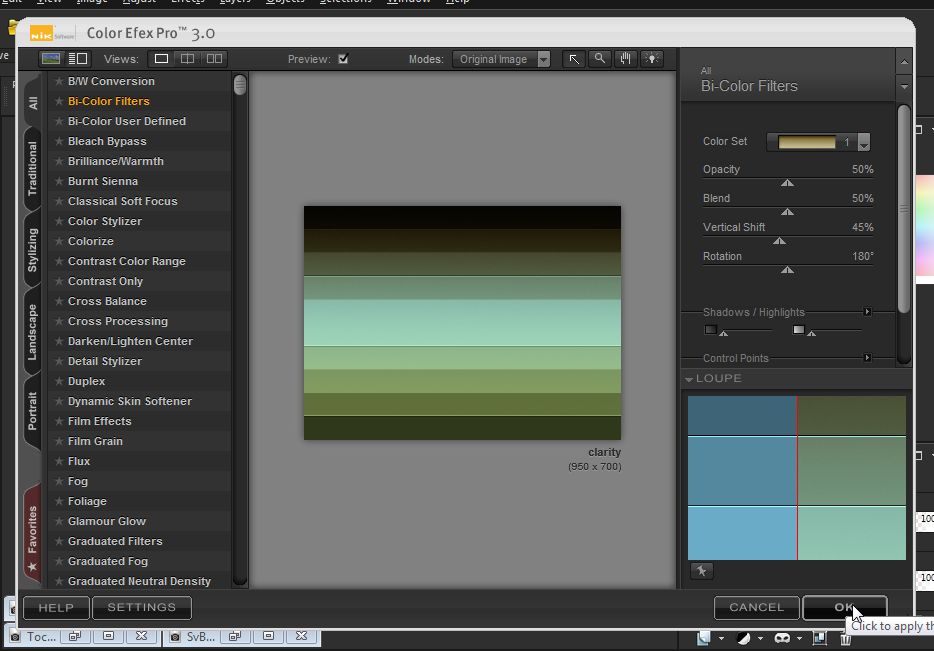Adjust the Opacity slider handle
The width and height of the screenshot is (934, 651).
pyautogui.click(x=787, y=183)
